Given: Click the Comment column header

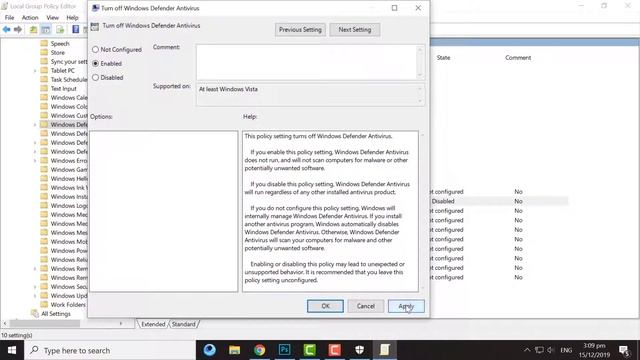Looking at the screenshot, I should pos(518,58).
